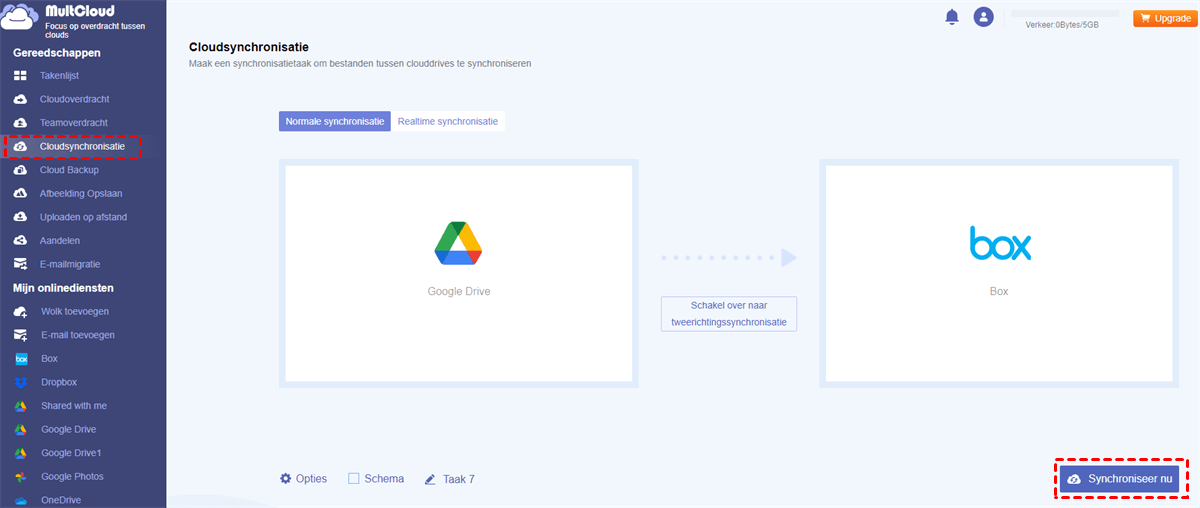This screenshot has width=1200, height=508.
Task: Click the pencil icon beside Taak 7
Action: tap(430, 479)
